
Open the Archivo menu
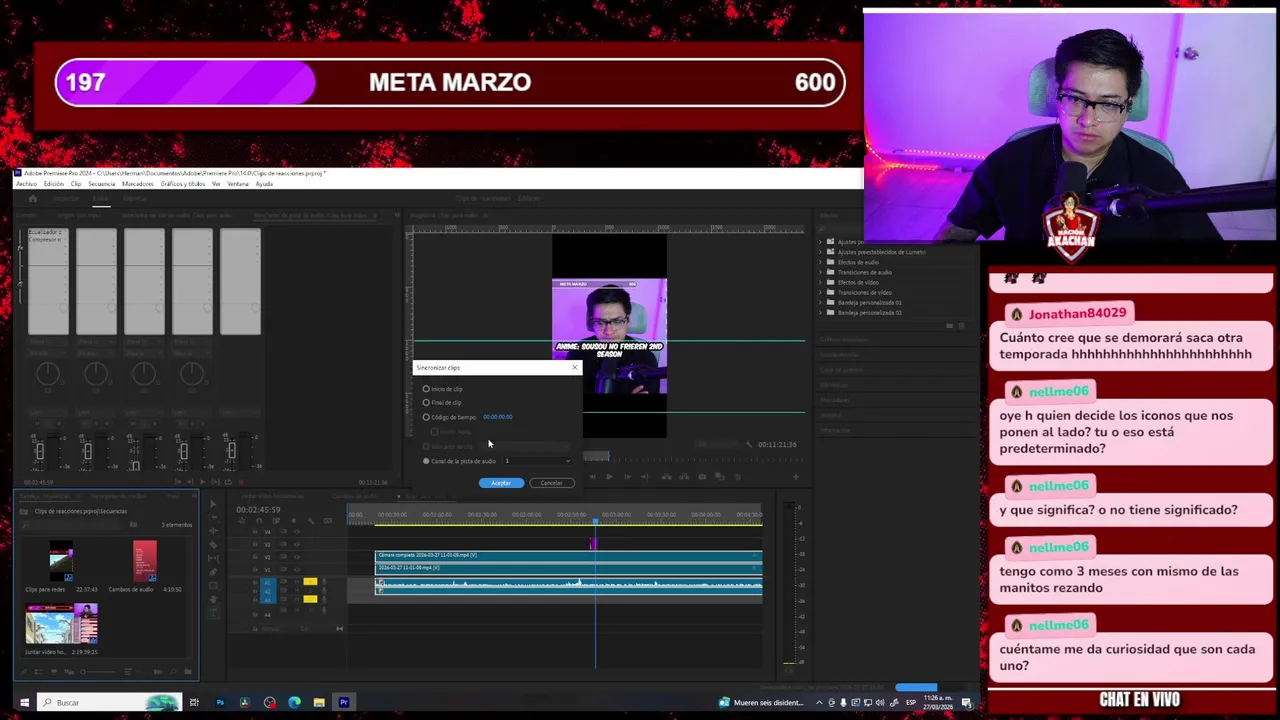(x=26, y=184)
